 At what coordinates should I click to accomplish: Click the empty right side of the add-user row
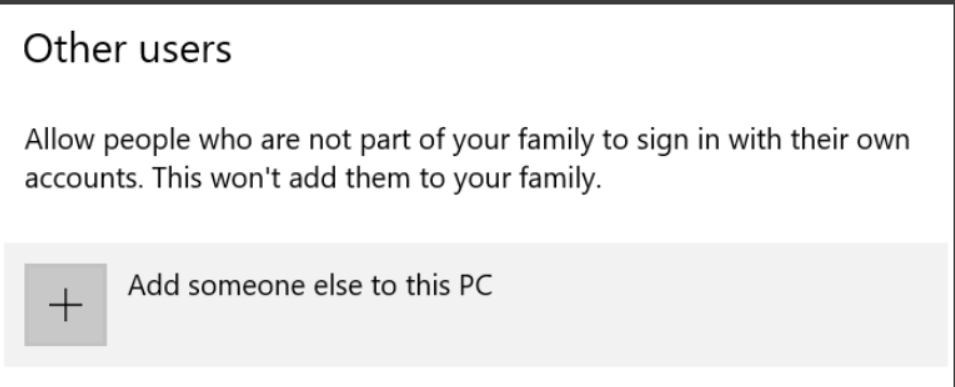(719, 305)
